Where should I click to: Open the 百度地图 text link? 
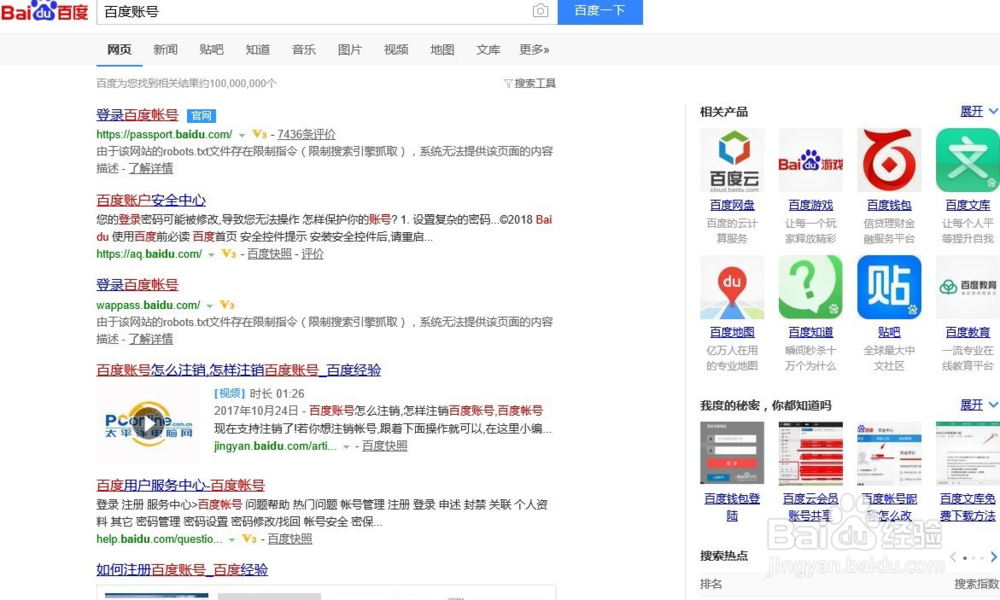tap(732, 332)
